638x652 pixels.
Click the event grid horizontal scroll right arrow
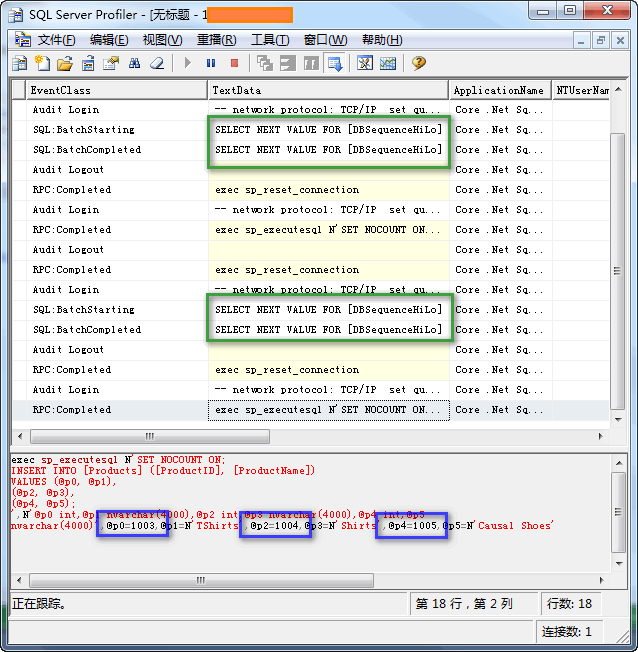600,436
